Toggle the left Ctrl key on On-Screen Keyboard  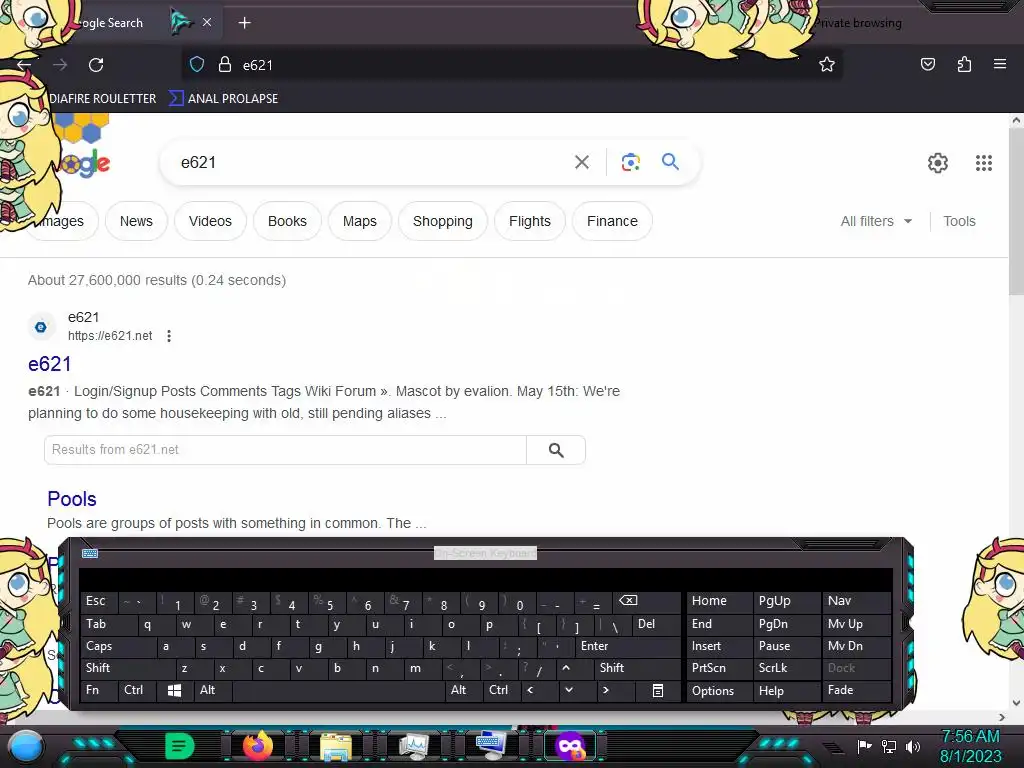tap(138, 690)
